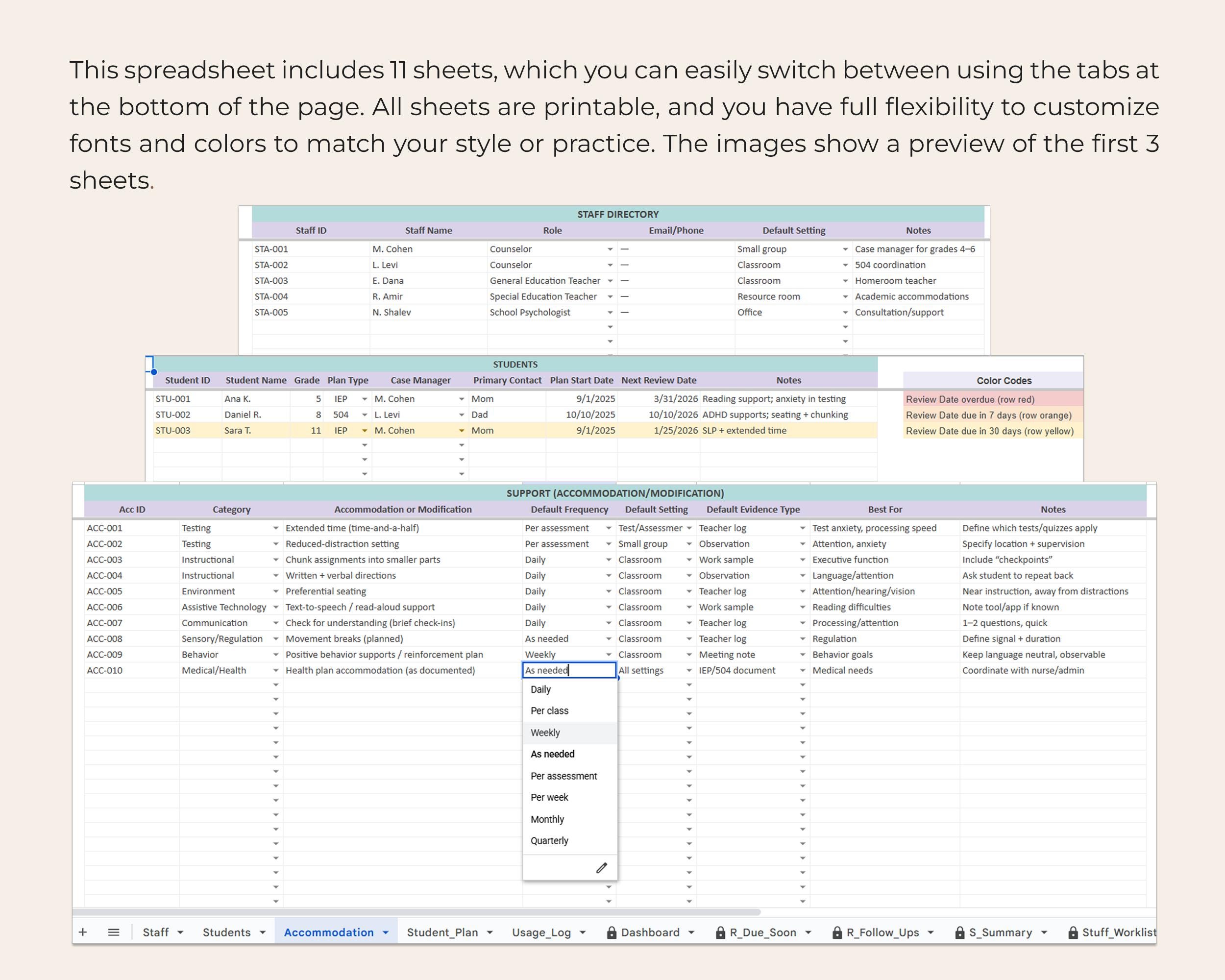The image size is (1225, 980).
Task: Select Per assessment option in list
Action: pos(569,776)
